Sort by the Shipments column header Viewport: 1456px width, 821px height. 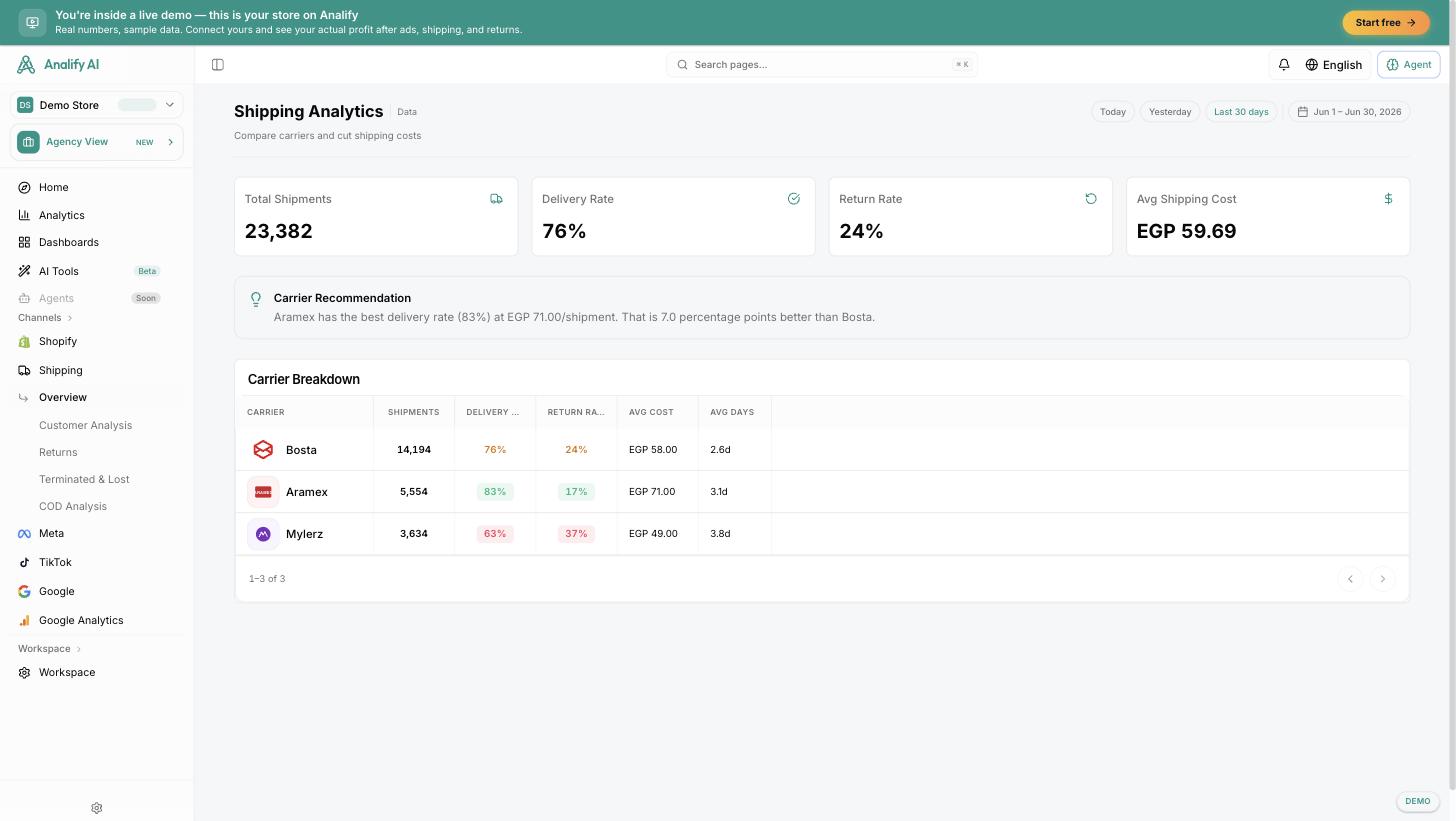pyautogui.click(x=413, y=412)
